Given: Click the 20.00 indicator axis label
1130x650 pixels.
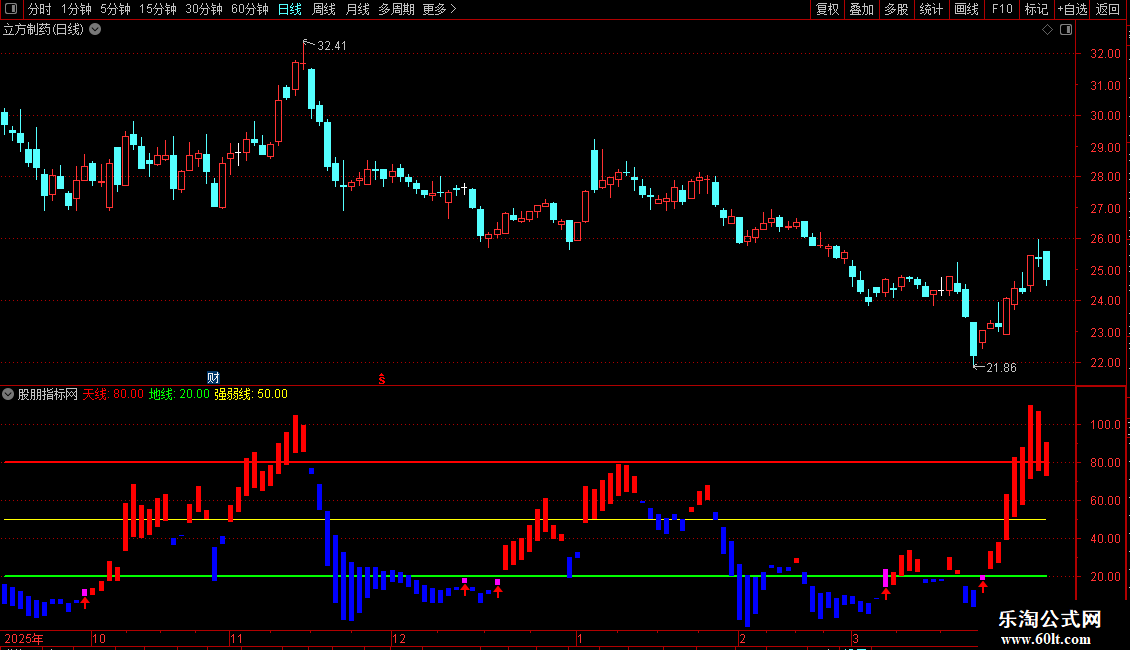Looking at the screenshot, I should point(1105,577).
